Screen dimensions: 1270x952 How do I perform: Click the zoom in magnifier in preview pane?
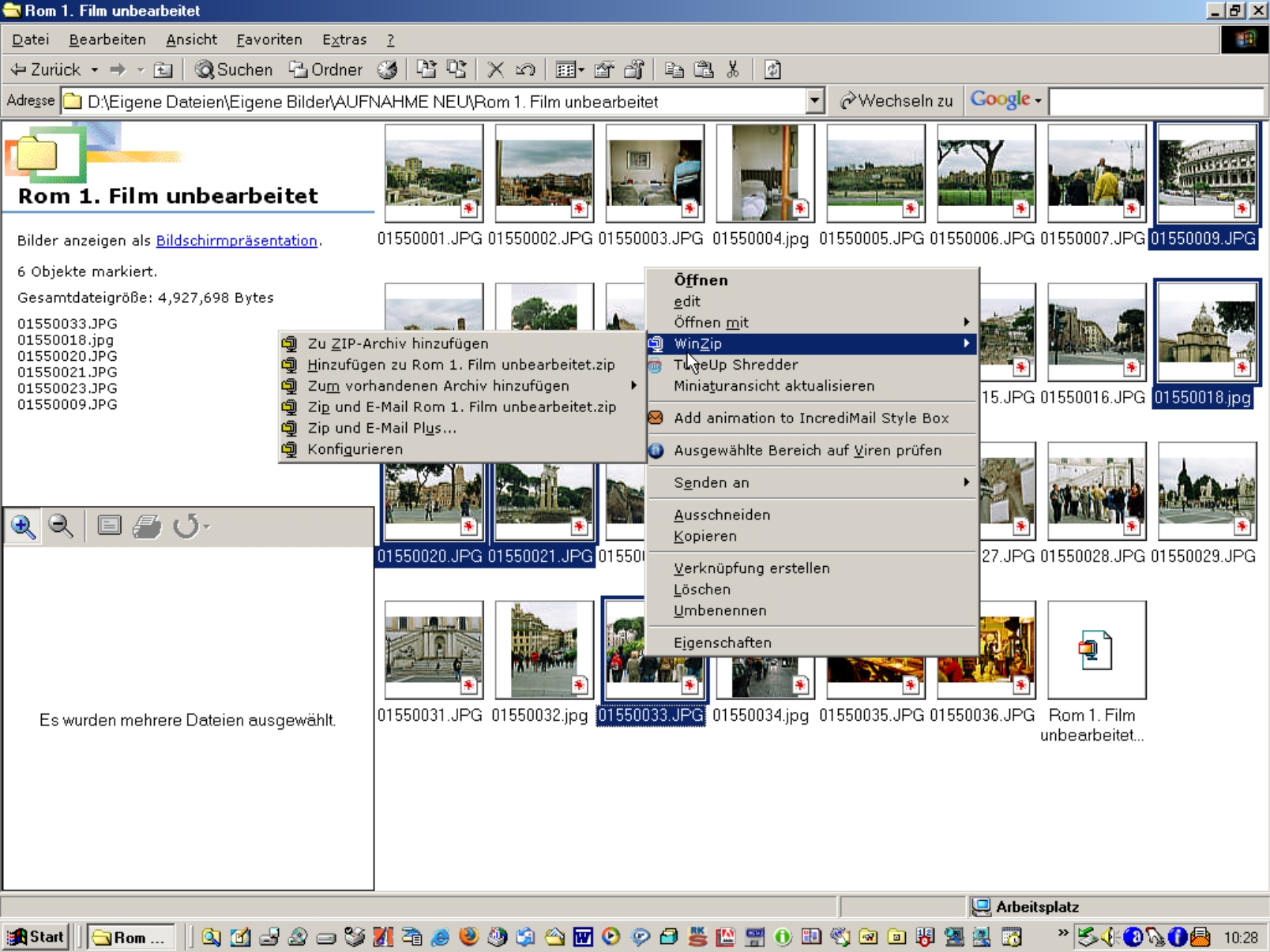pyautogui.click(x=23, y=527)
